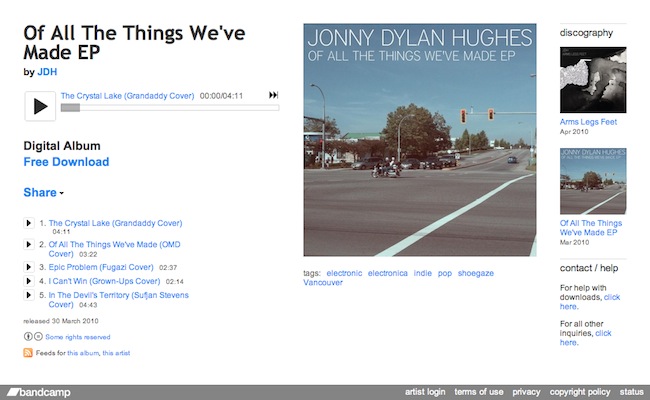This screenshot has height=400, width=650.
Task: Select the electronic tag
Action: [x=344, y=273]
